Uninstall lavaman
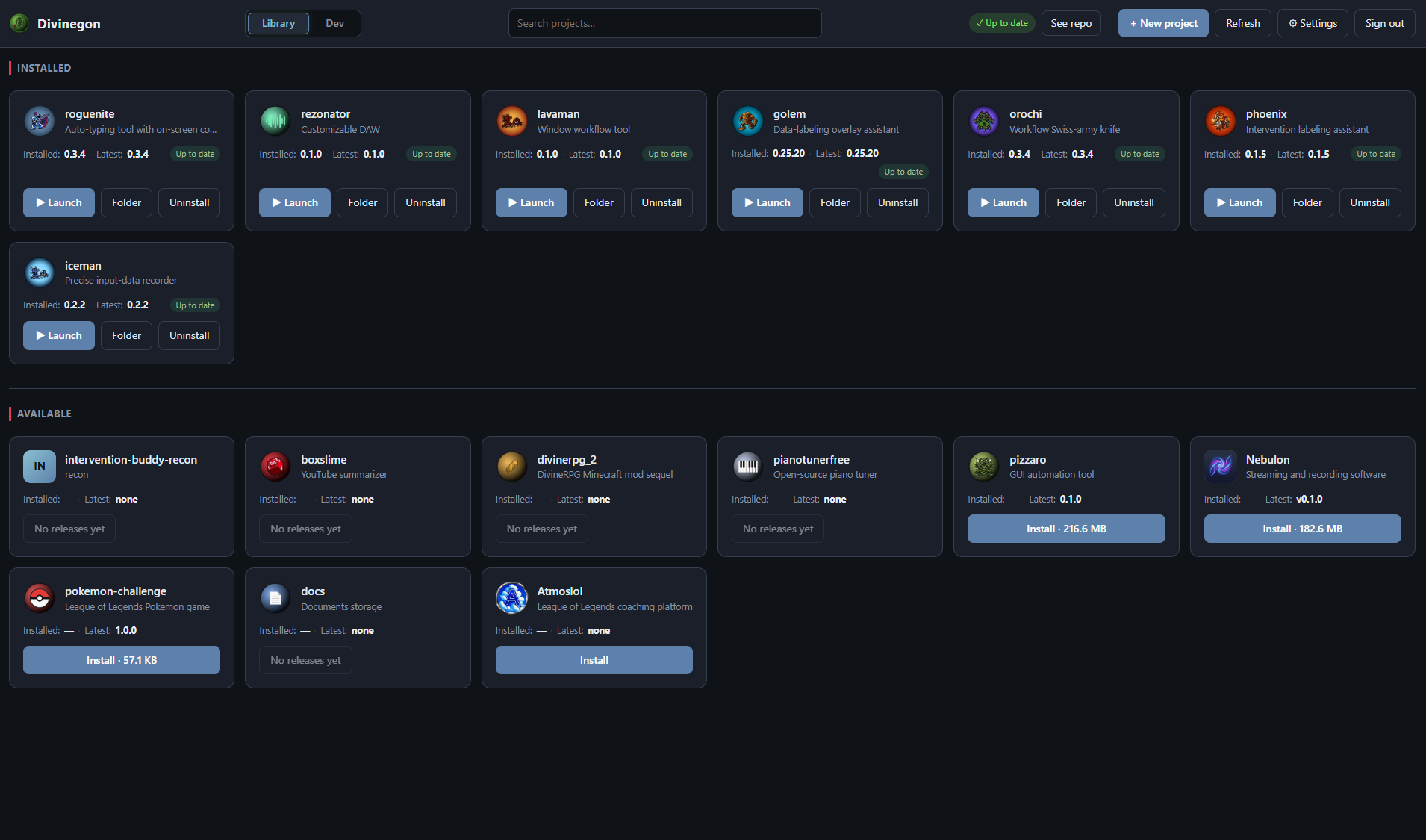 tap(661, 202)
